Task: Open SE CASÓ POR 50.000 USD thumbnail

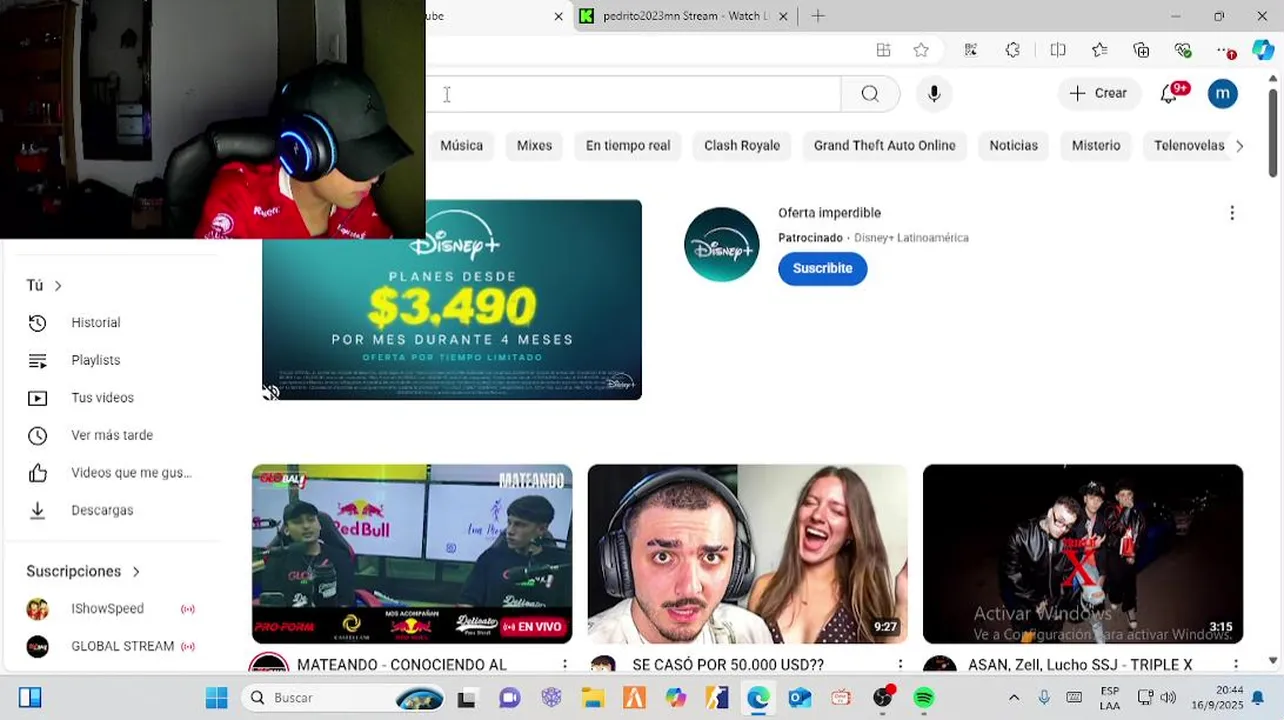Action: [x=747, y=554]
